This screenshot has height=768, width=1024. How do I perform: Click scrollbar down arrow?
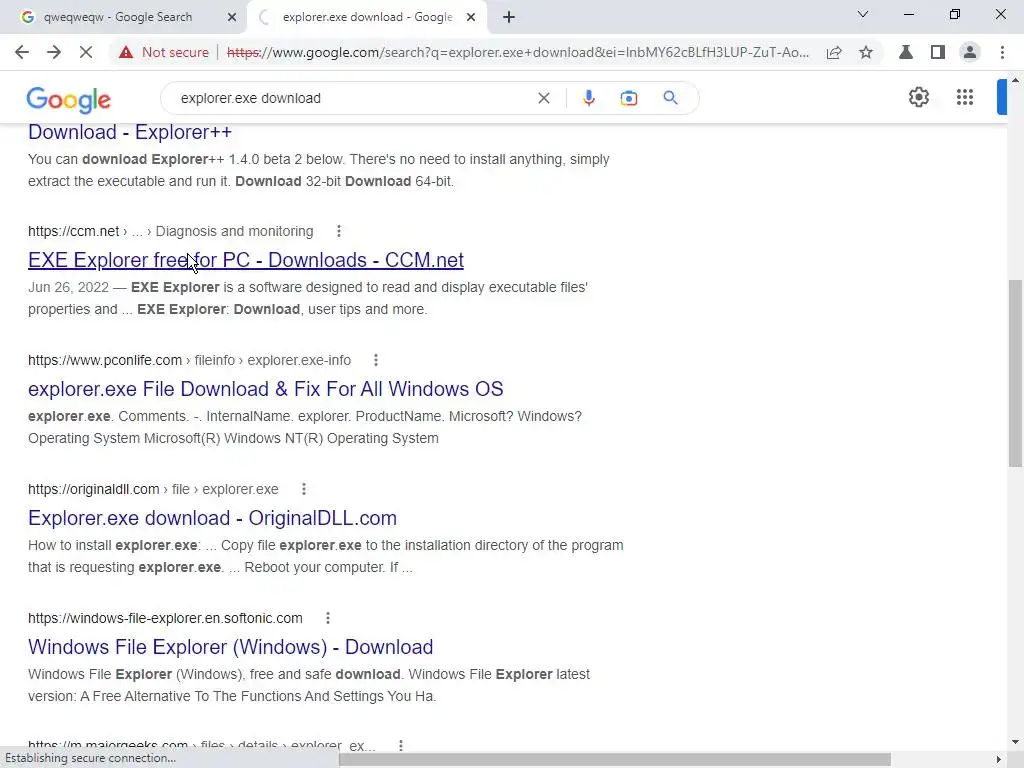pyautogui.click(x=1015, y=742)
